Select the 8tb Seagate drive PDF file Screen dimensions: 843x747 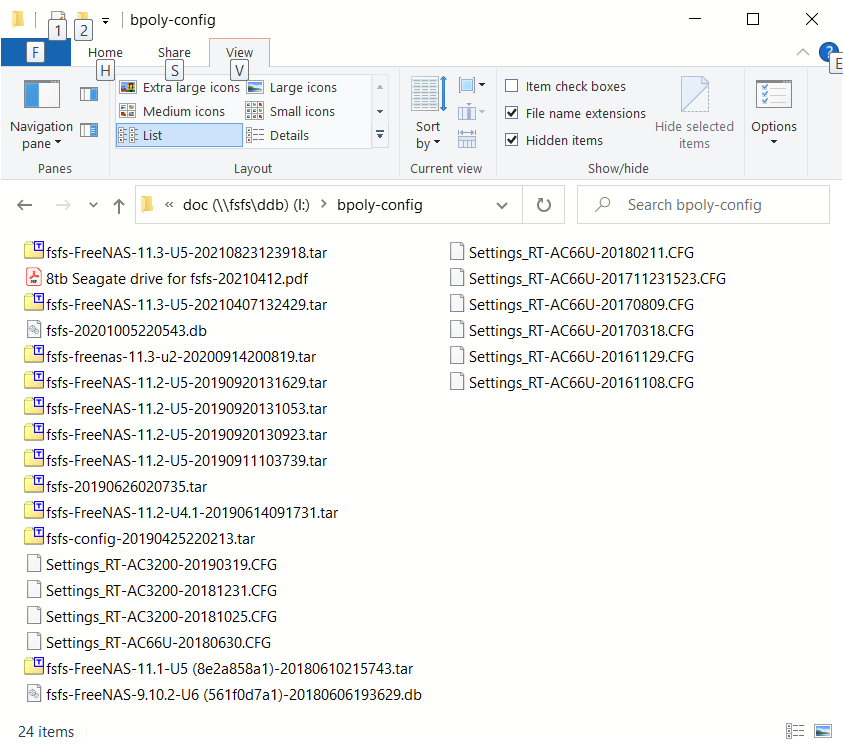(167, 279)
